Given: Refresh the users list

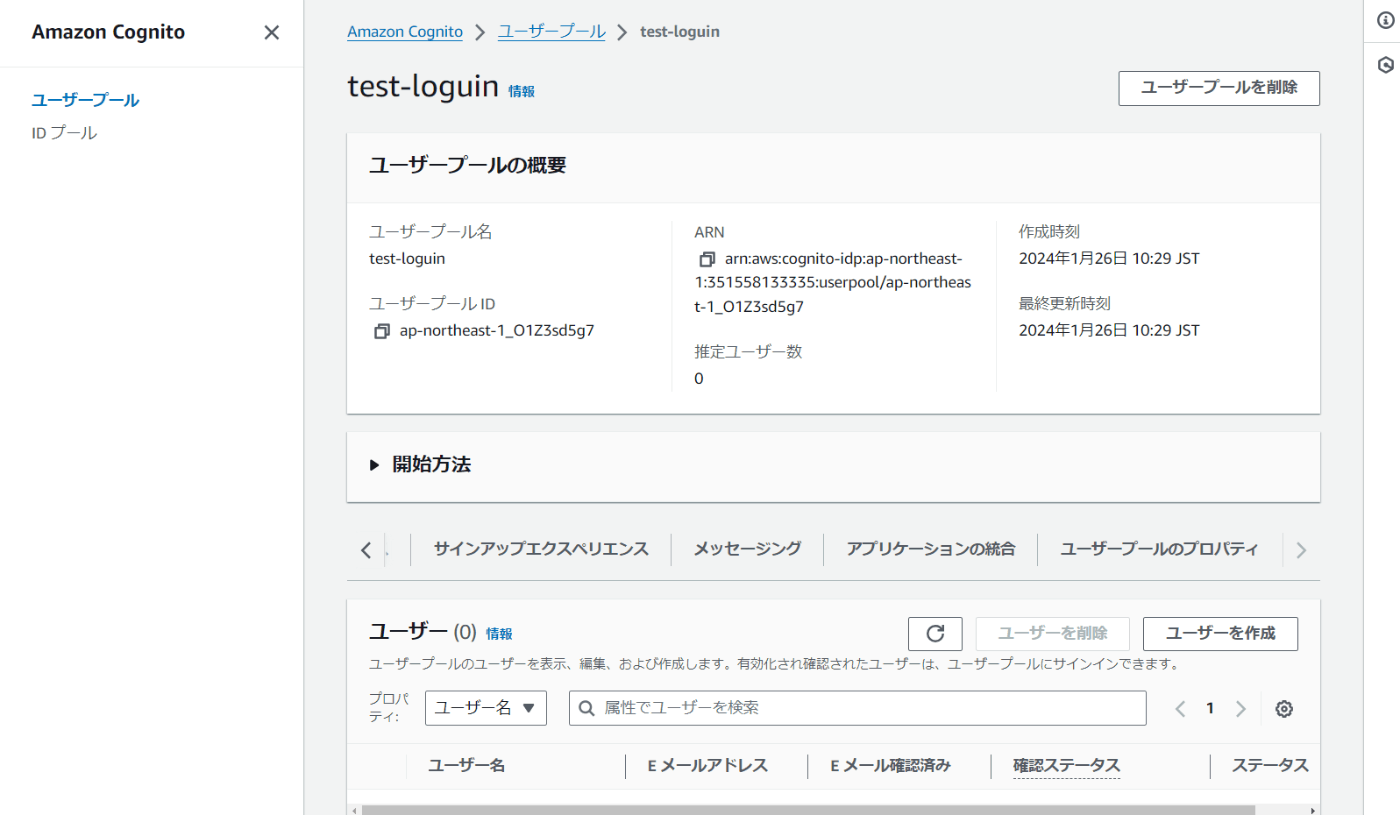Looking at the screenshot, I should pyautogui.click(x=935, y=634).
